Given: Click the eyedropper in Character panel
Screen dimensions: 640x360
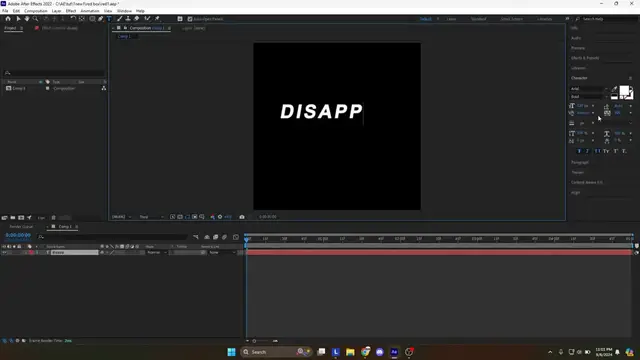Looking at the screenshot, I should [614, 89].
